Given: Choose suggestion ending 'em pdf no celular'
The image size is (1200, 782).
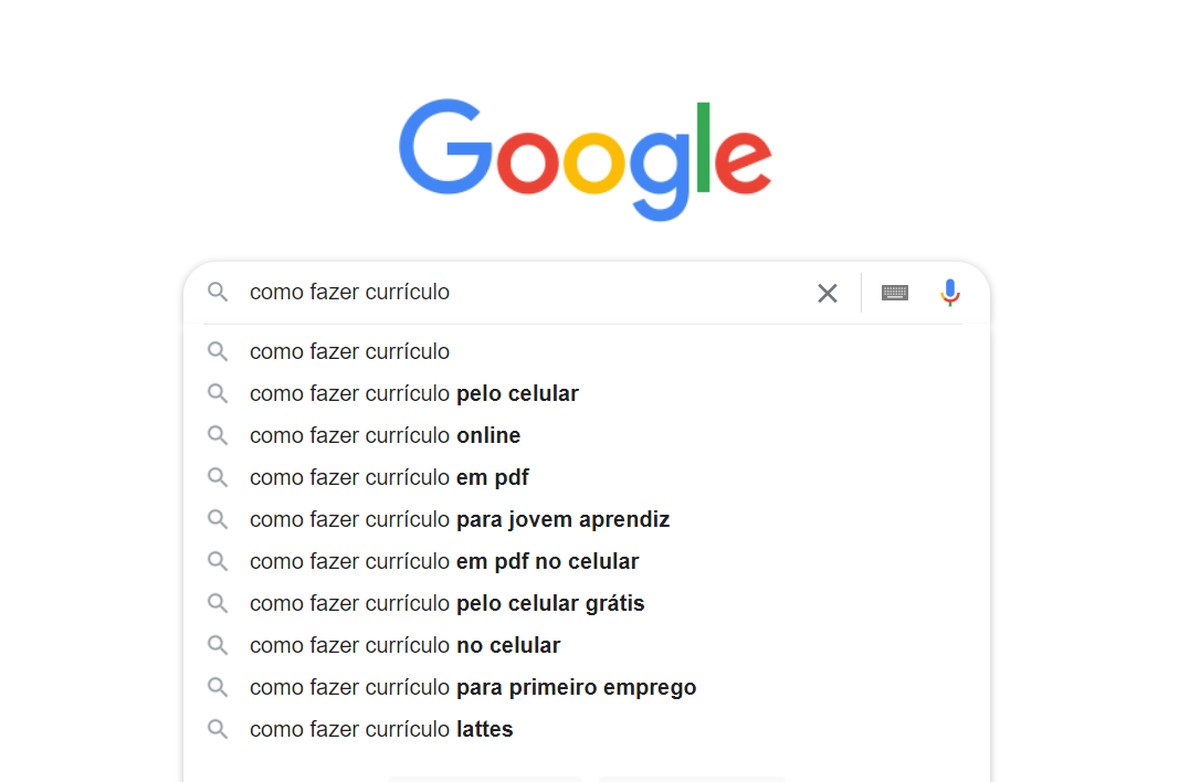Looking at the screenshot, I should pyautogui.click(x=444, y=562).
